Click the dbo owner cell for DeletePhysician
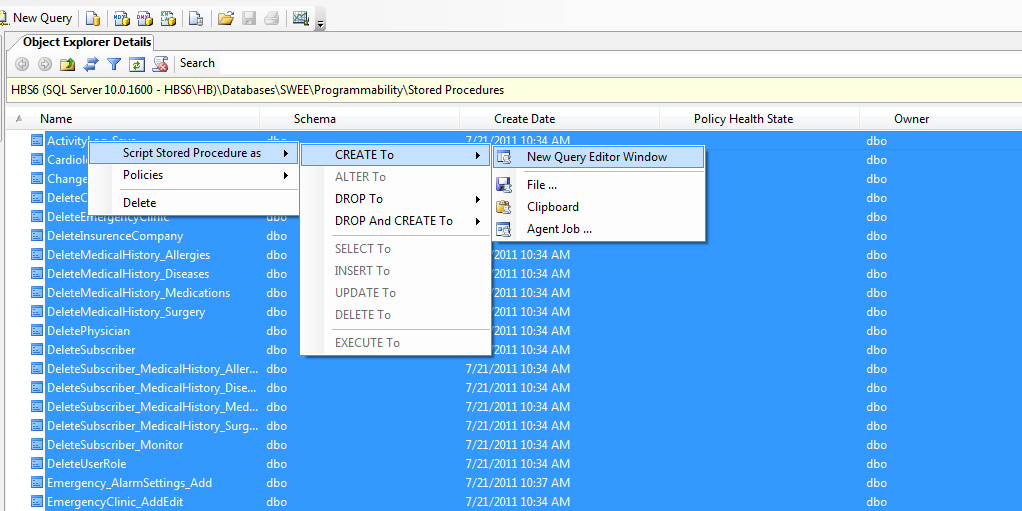1022x511 pixels. click(x=877, y=331)
